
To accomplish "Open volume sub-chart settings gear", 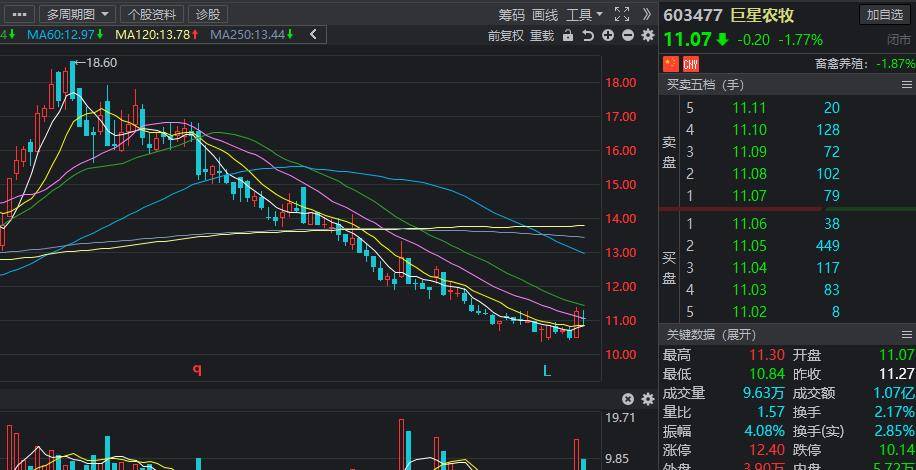I will 647,399.
